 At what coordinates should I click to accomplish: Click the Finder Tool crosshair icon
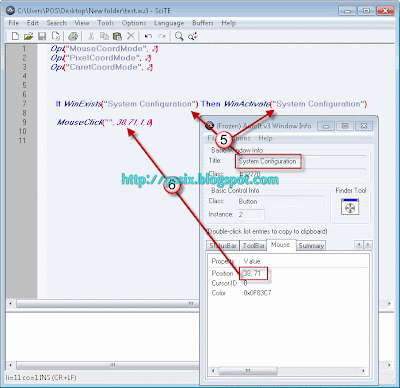[350, 207]
